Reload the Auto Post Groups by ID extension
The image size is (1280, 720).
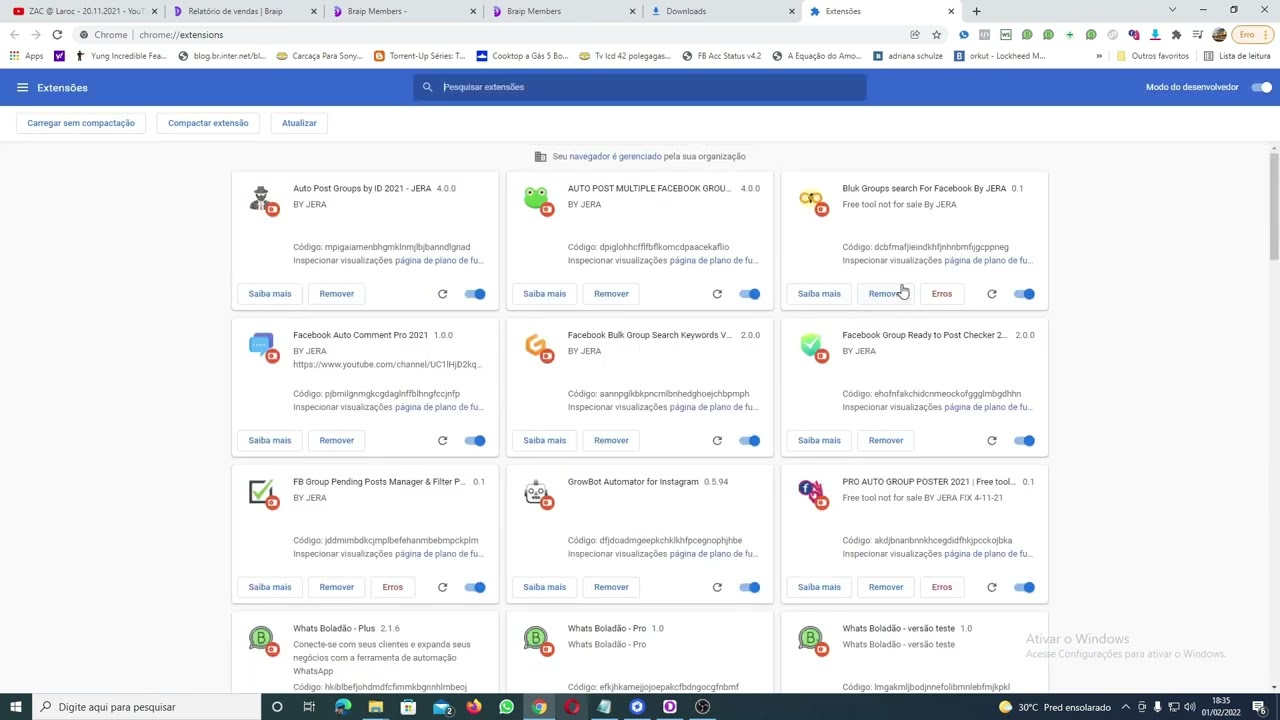[x=442, y=294]
